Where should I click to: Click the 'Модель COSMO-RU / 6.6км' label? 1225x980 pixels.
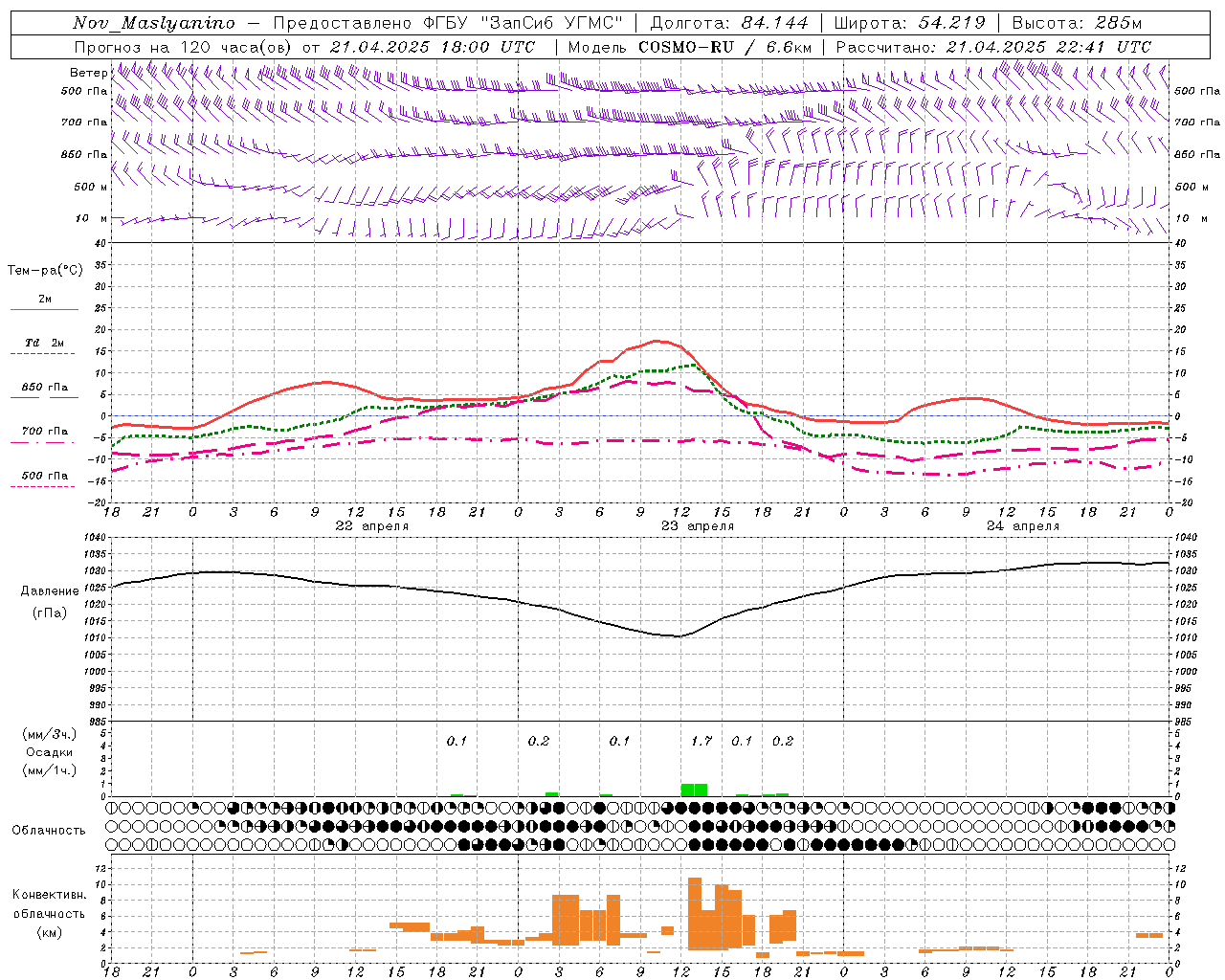[690, 47]
